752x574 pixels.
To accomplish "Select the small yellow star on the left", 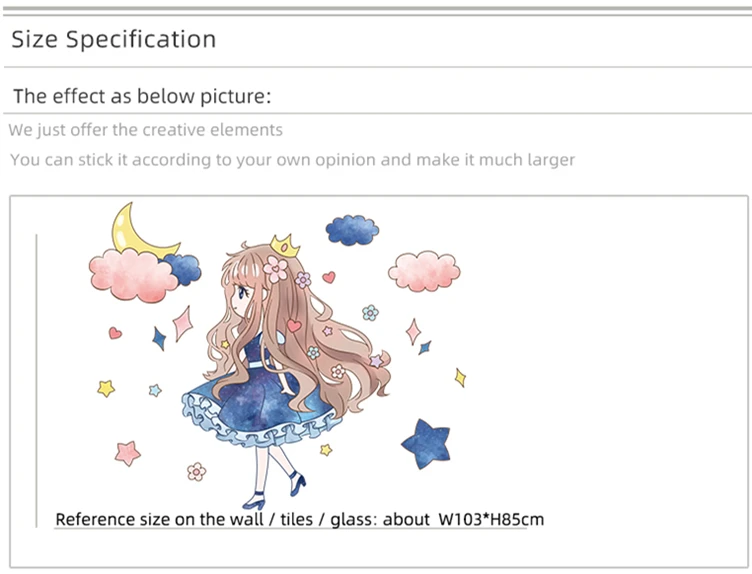I will pyautogui.click(x=106, y=388).
